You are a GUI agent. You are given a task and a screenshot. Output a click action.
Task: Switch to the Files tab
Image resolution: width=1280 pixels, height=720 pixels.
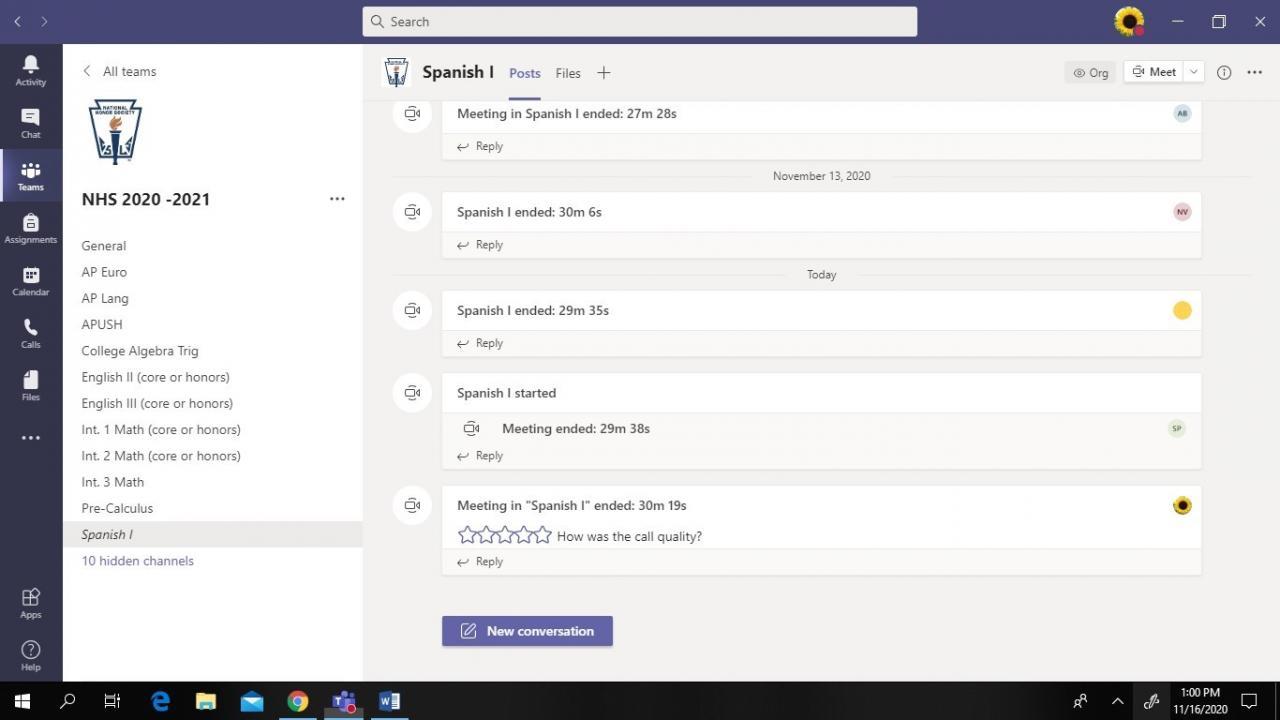point(568,73)
